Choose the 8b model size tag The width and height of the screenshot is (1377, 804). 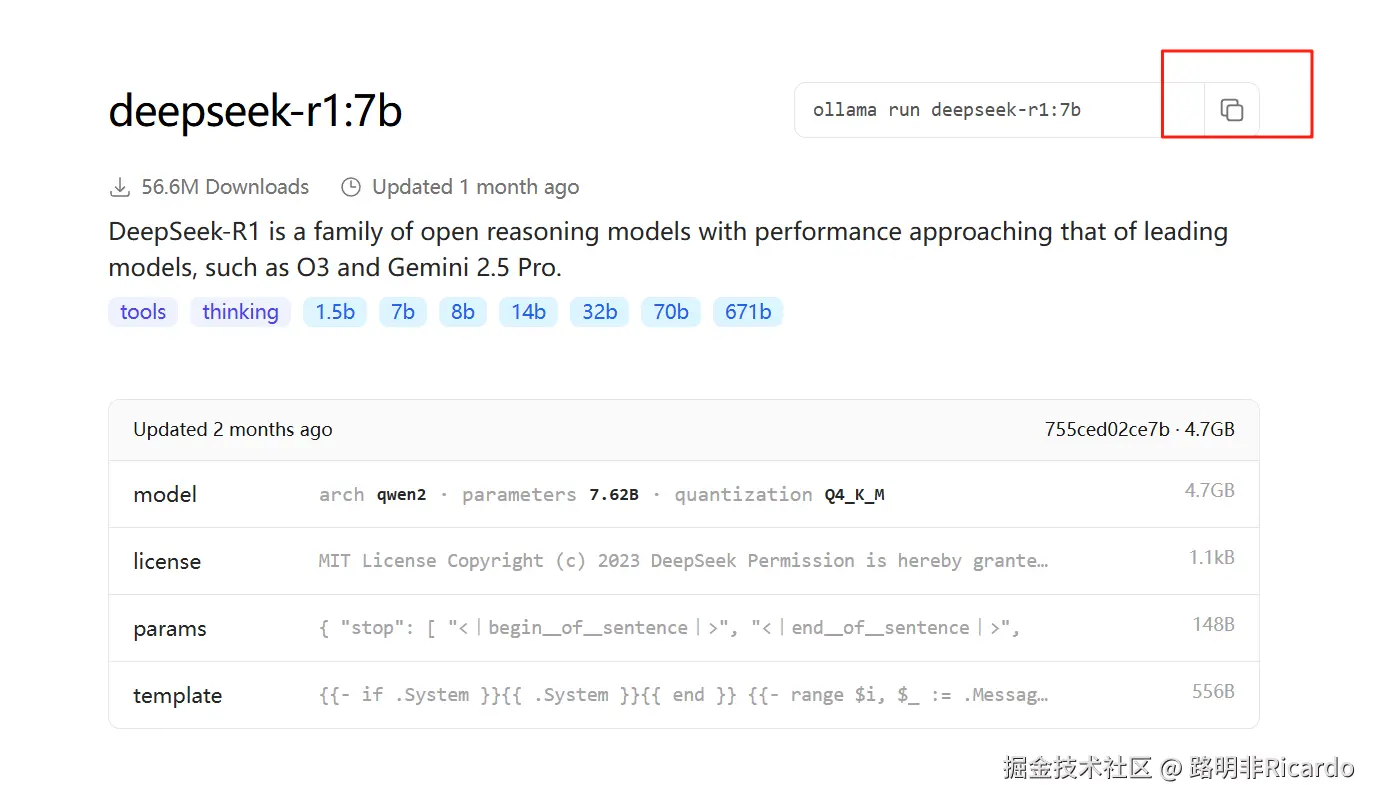pyautogui.click(x=463, y=312)
